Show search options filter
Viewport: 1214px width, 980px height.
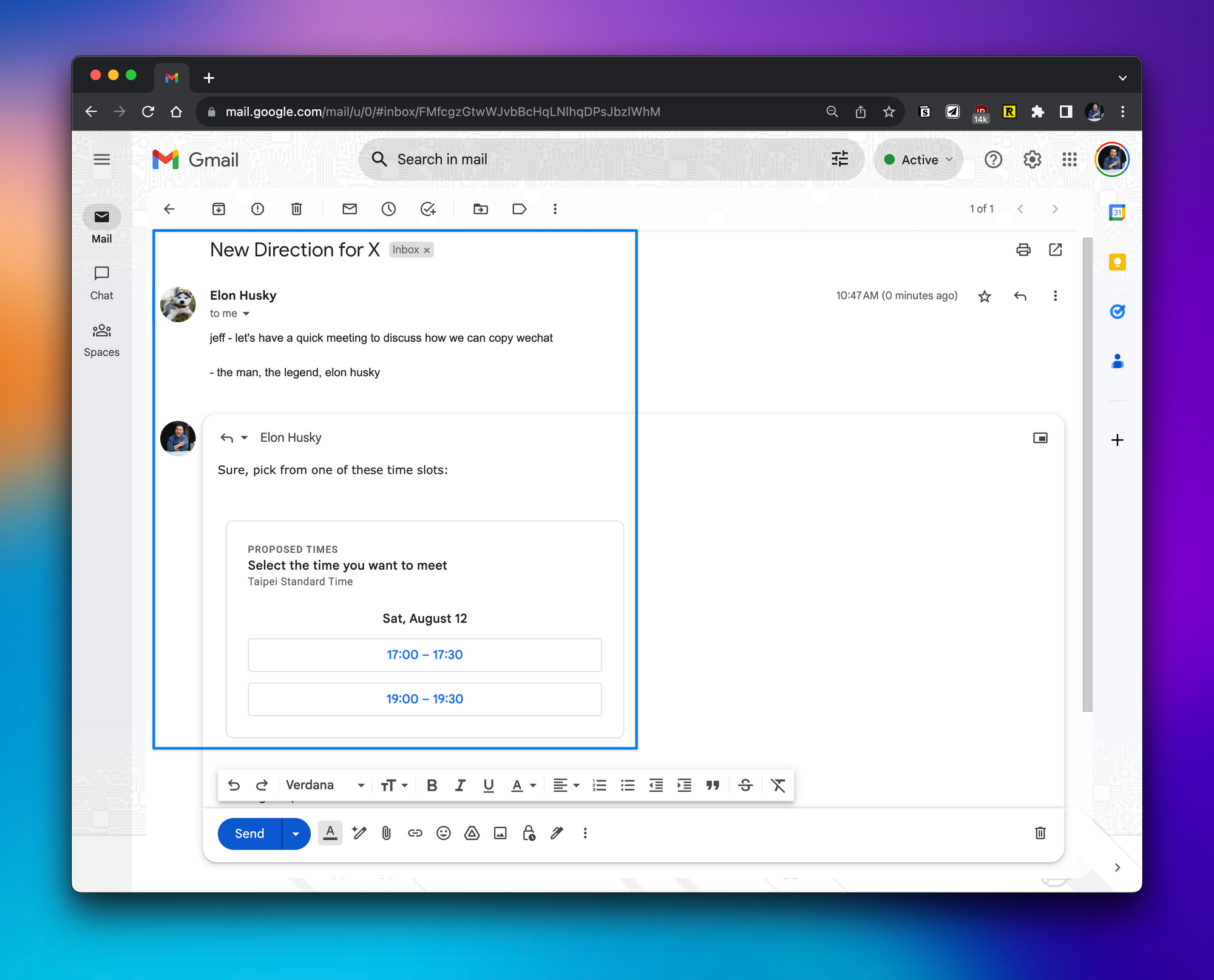click(840, 159)
